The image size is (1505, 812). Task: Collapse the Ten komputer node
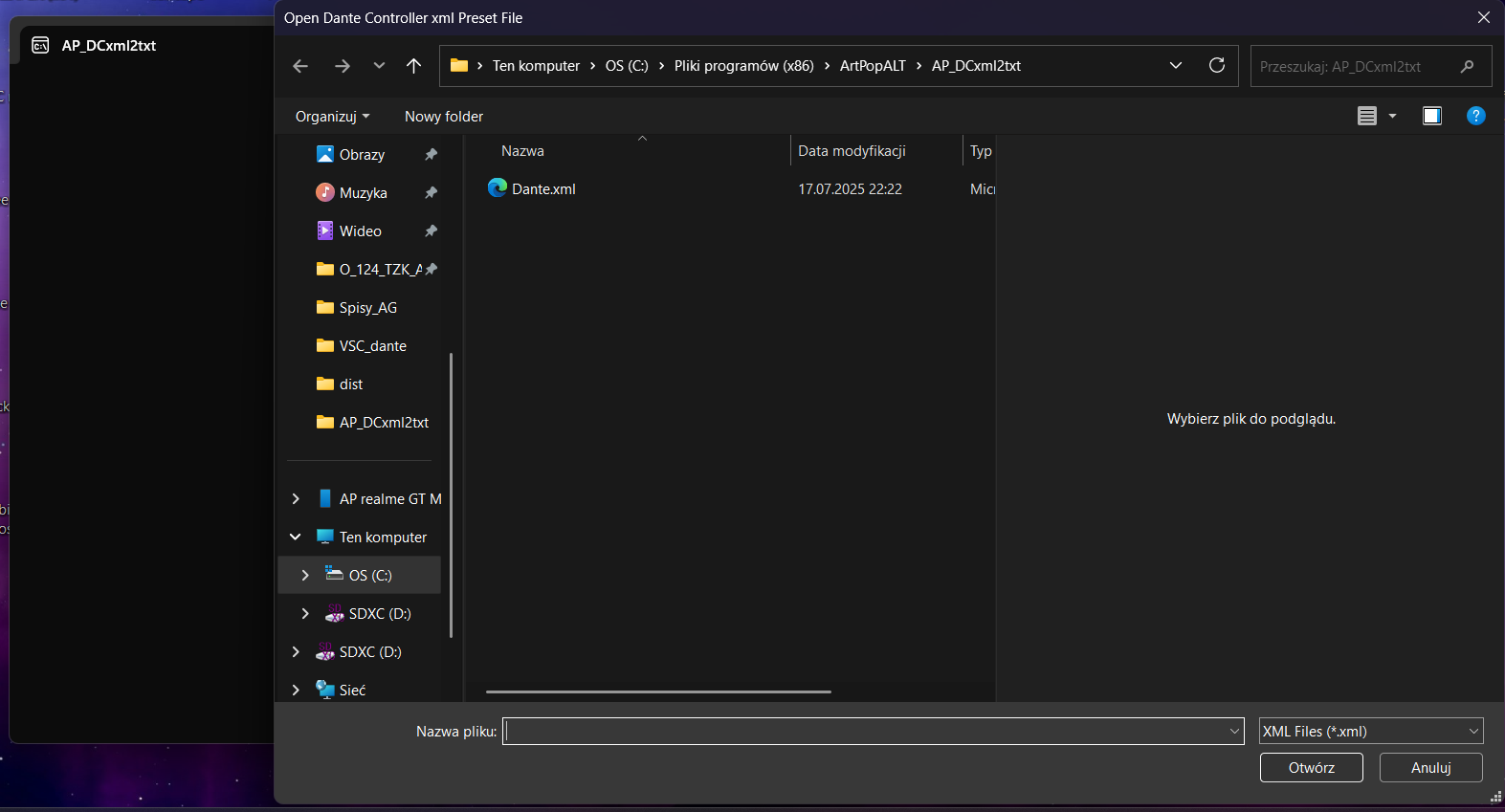[296, 538]
